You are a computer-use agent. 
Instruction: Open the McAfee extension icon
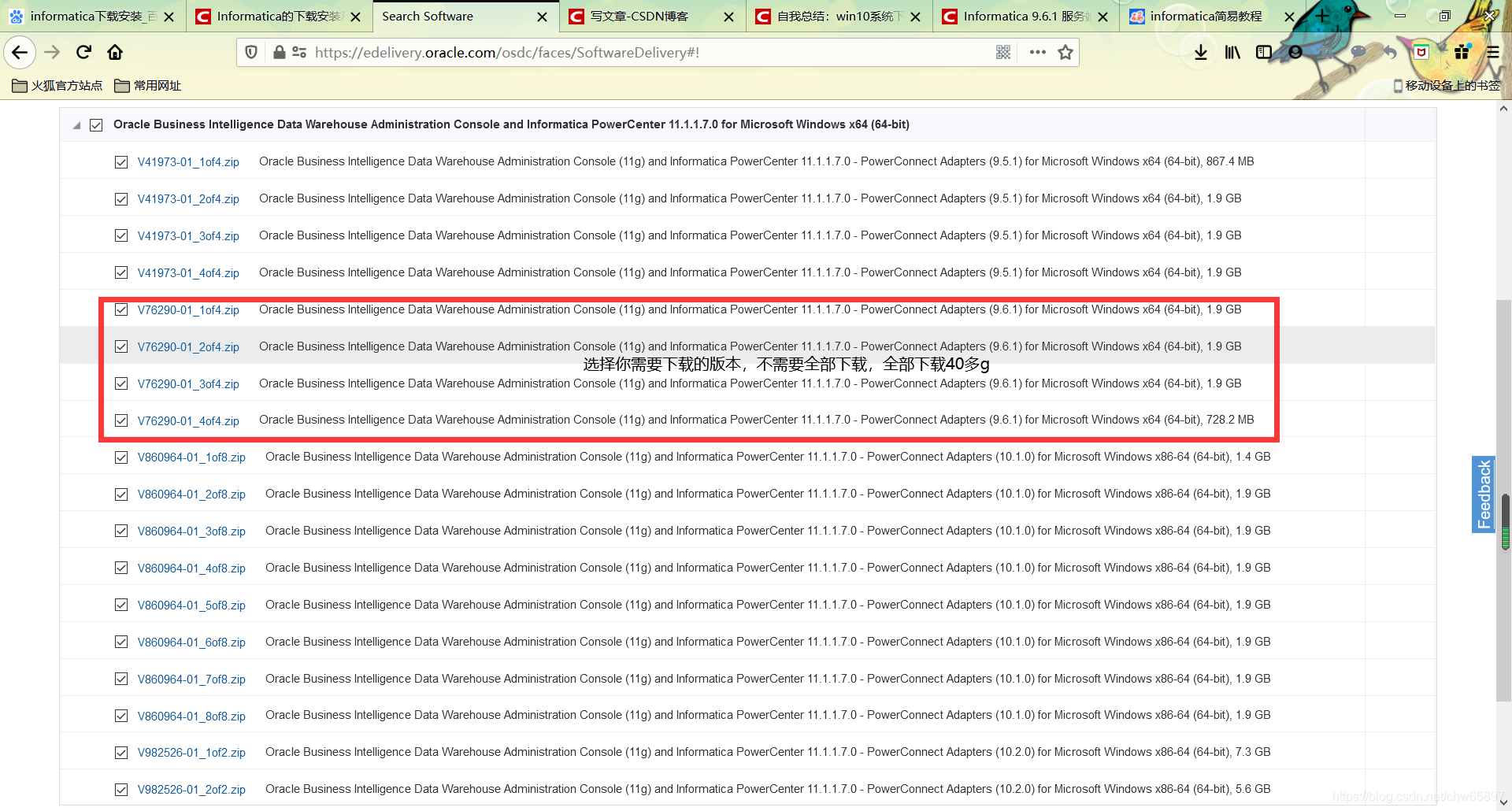click(1421, 52)
